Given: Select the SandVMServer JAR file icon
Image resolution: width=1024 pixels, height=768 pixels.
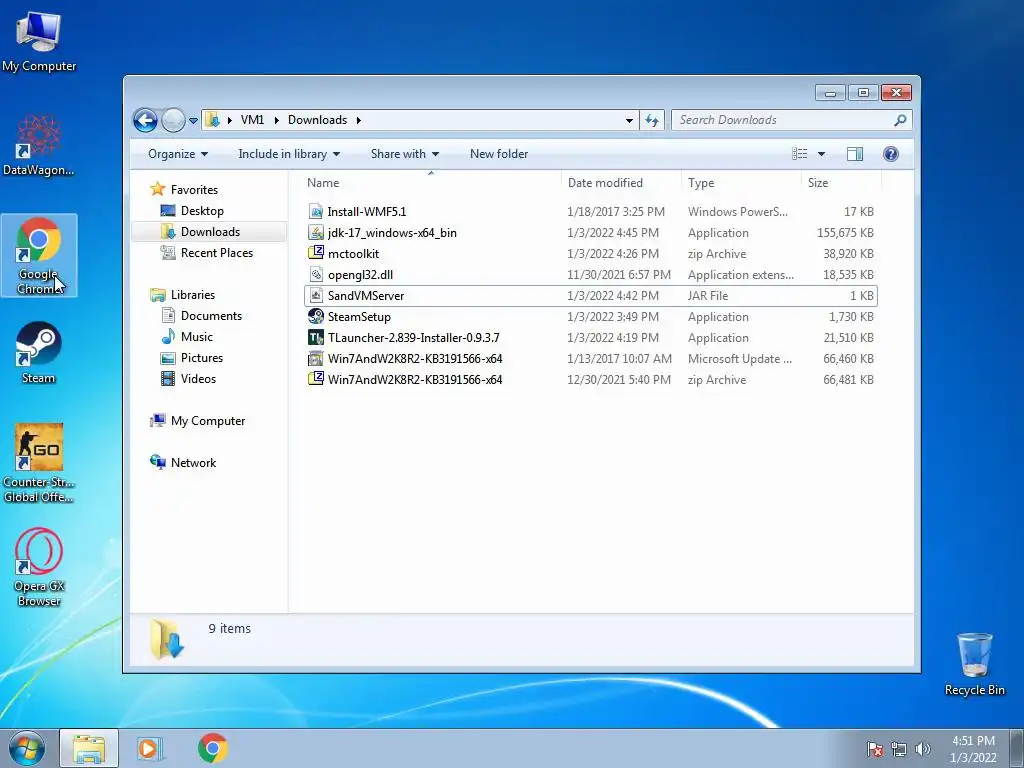Looking at the screenshot, I should tap(316, 295).
